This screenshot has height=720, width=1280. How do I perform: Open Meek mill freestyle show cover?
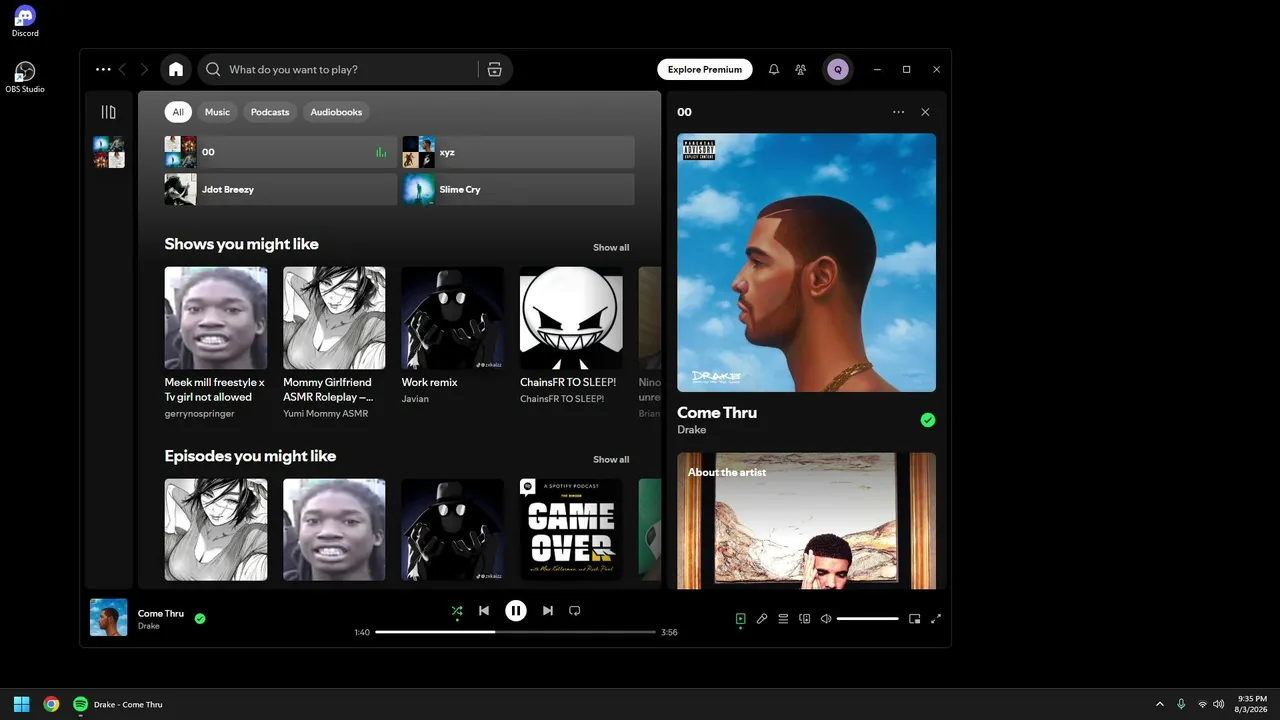(x=216, y=318)
